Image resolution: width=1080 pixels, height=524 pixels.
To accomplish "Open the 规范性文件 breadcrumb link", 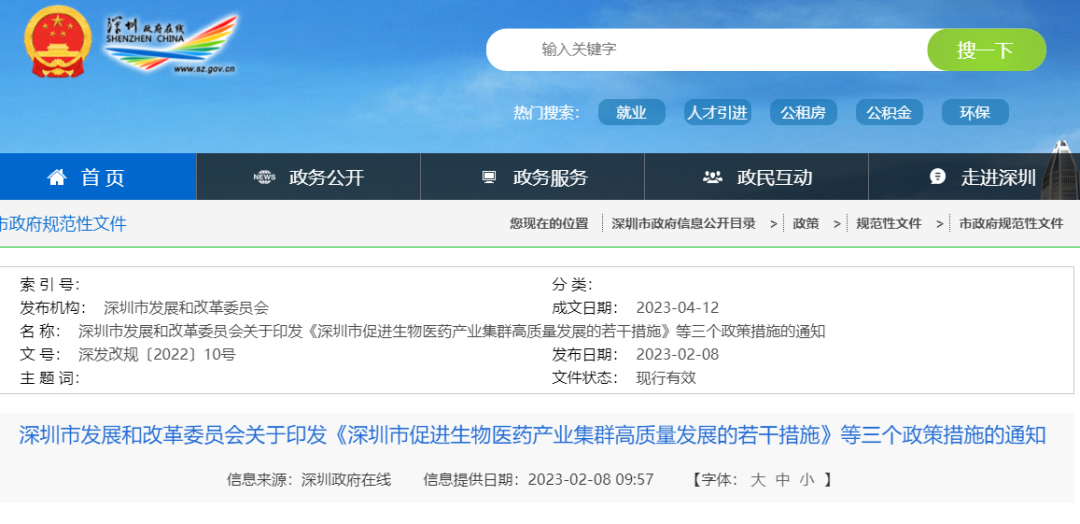I will (888, 224).
